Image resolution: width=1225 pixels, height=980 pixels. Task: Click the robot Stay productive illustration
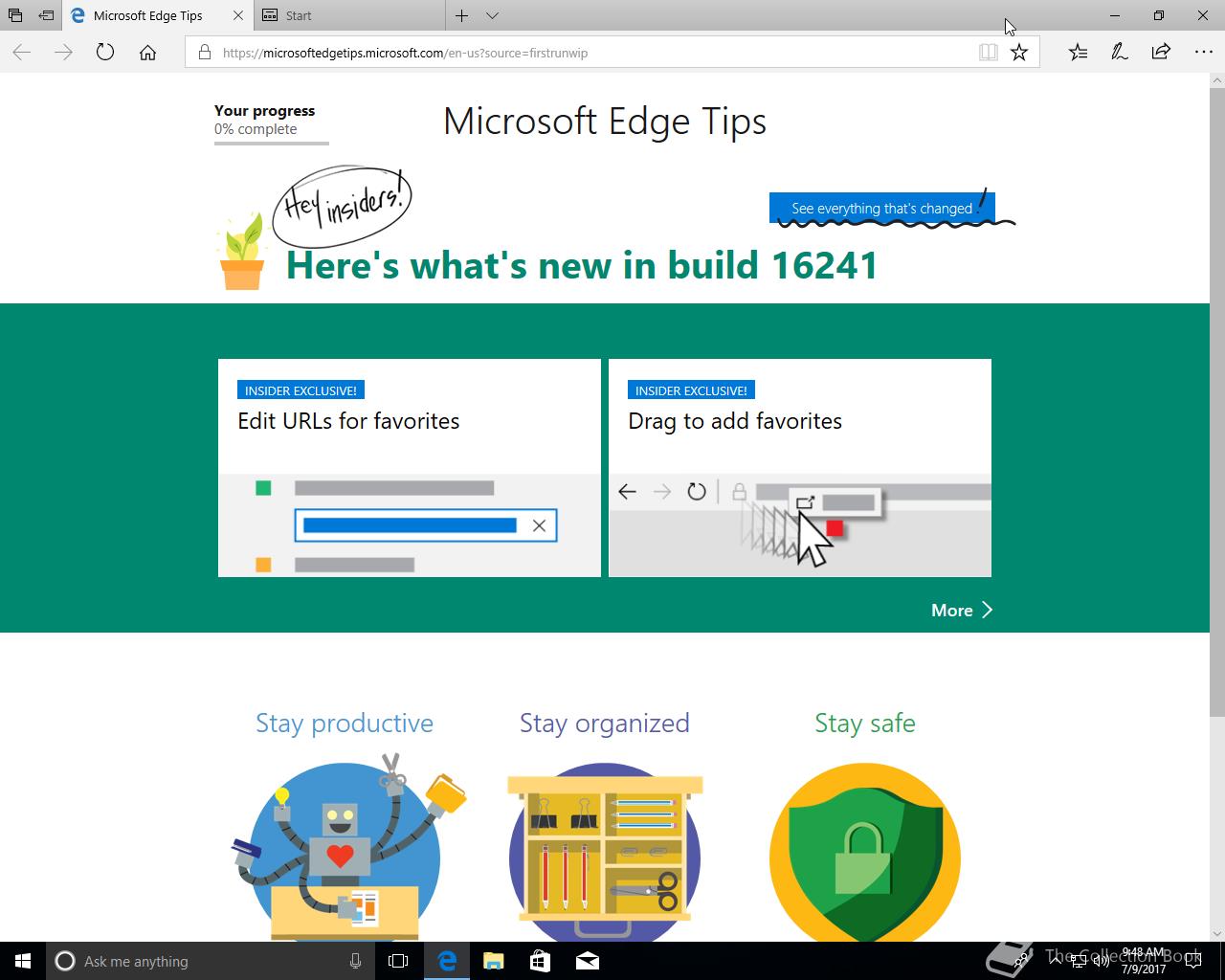click(x=348, y=848)
